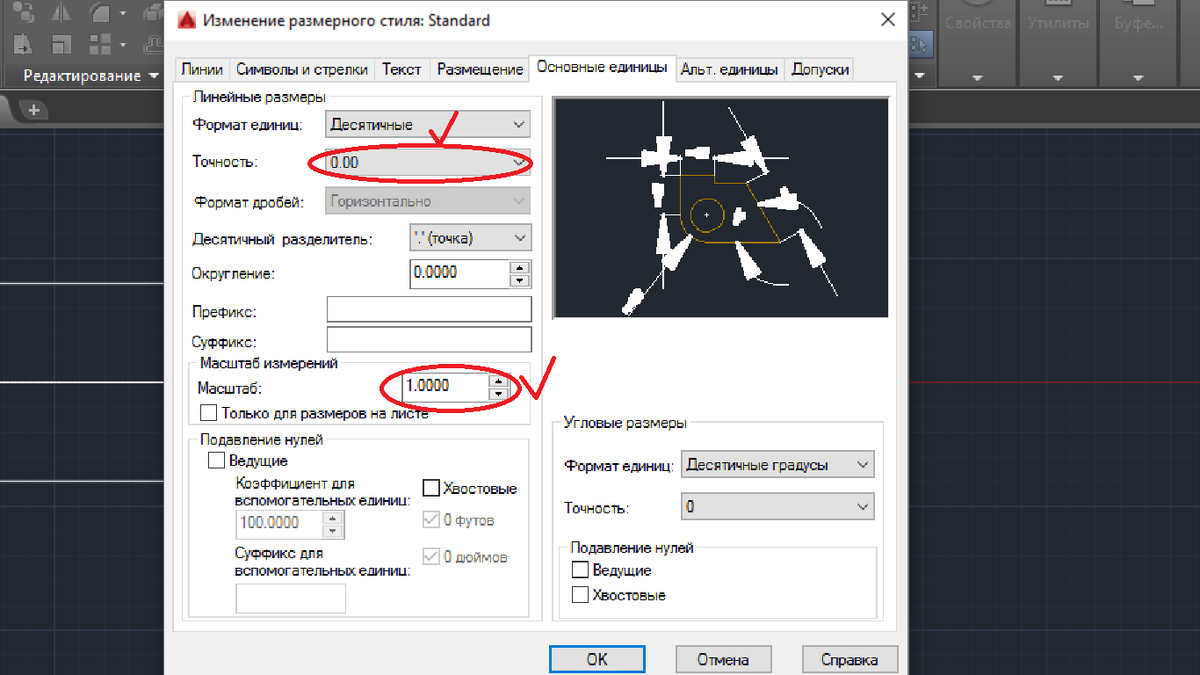The image size is (1200, 675).
Task: Open the Утилиты ribbon panel
Action: 1058,44
